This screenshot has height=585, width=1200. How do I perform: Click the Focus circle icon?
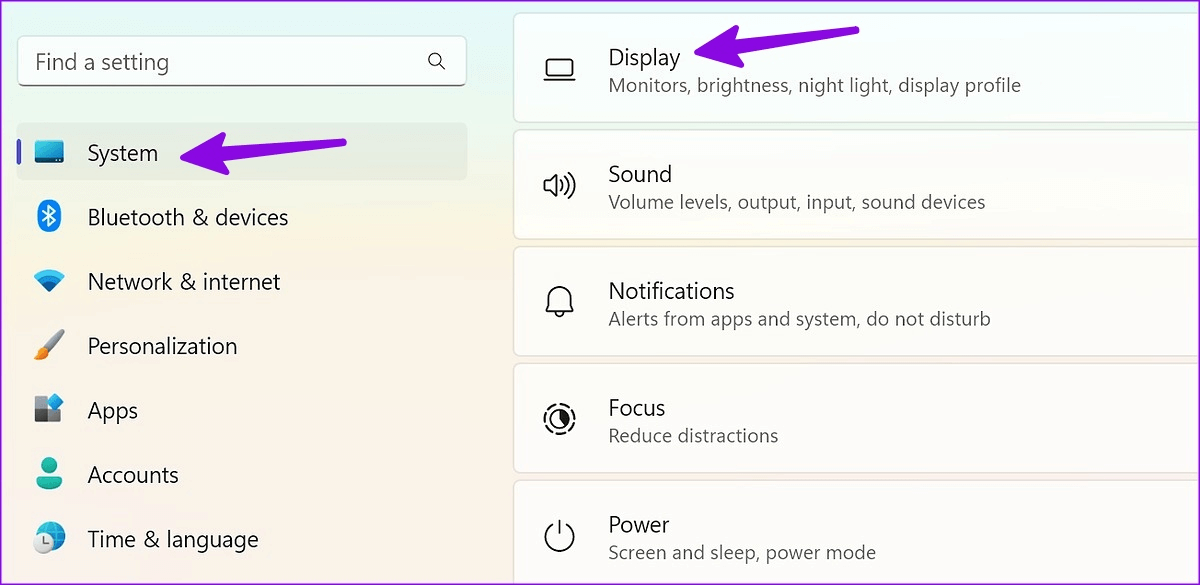point(559,419)
